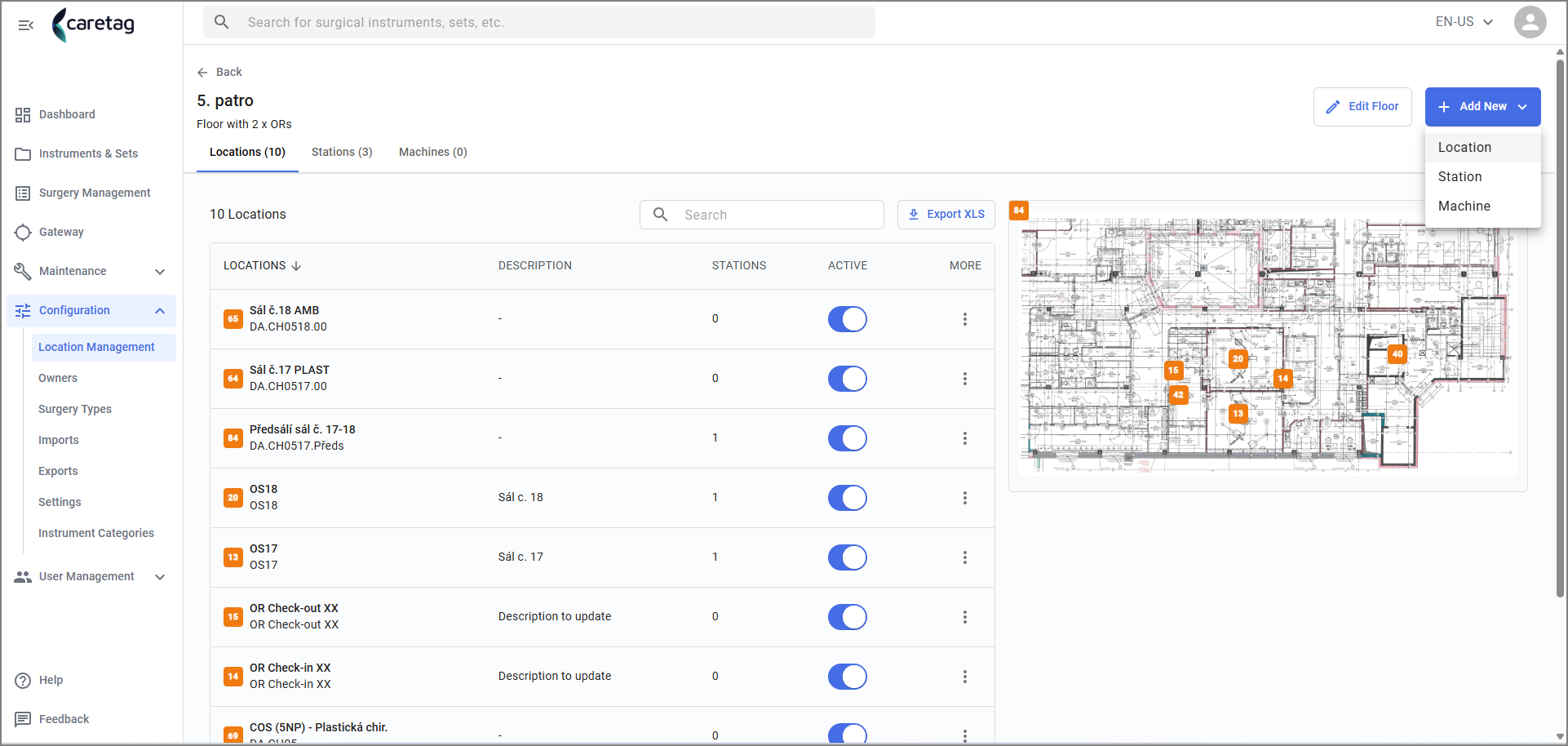Click the Help question mark icon
Viewport: 1568px width, 746px height.
click(x=23, y=680)
